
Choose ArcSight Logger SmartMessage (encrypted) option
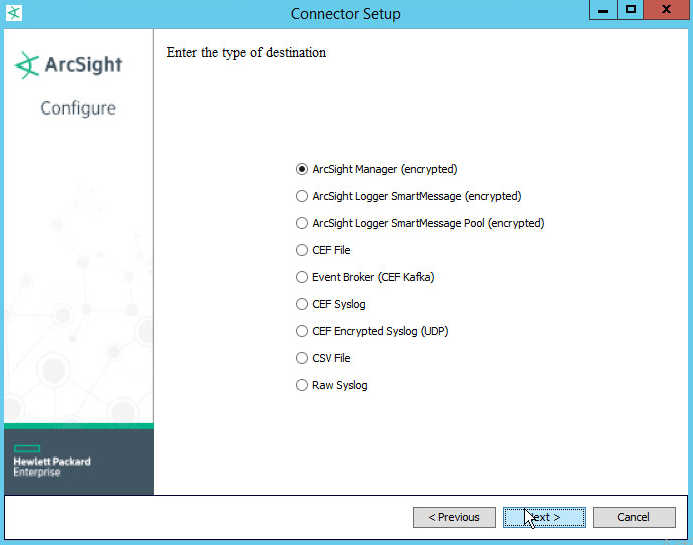tap(302, 196)
